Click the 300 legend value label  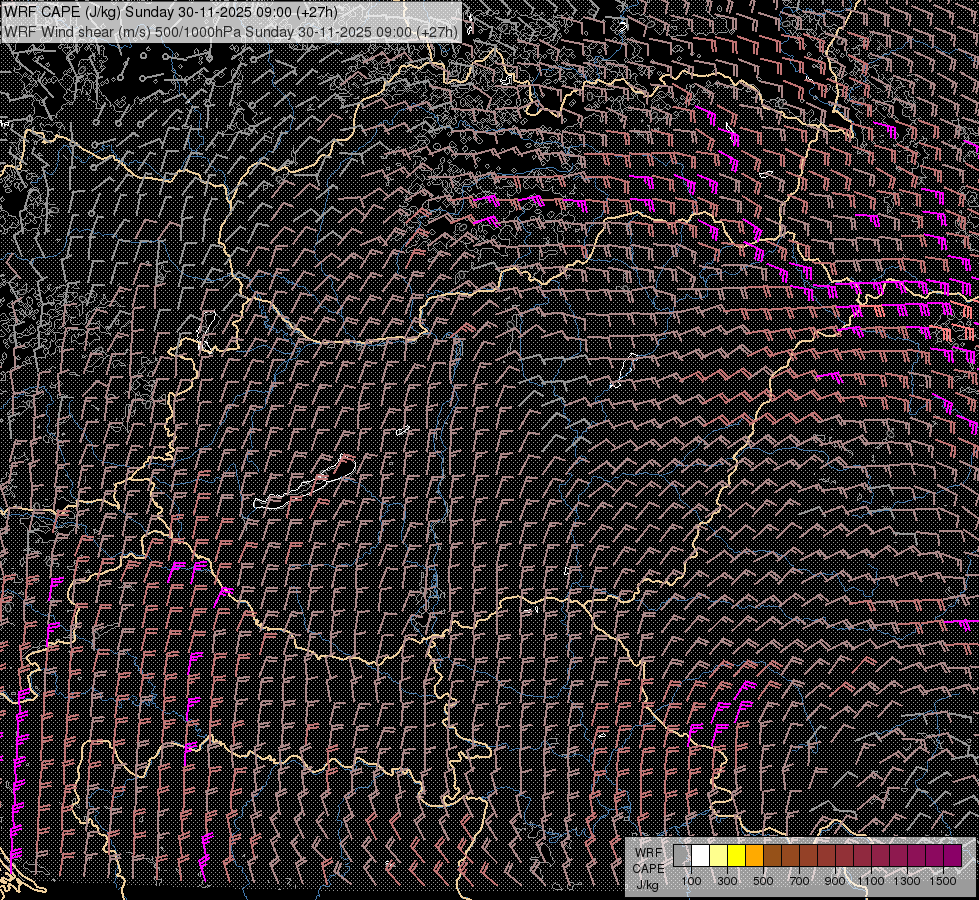pyautogui.click(x=727, y=881)
